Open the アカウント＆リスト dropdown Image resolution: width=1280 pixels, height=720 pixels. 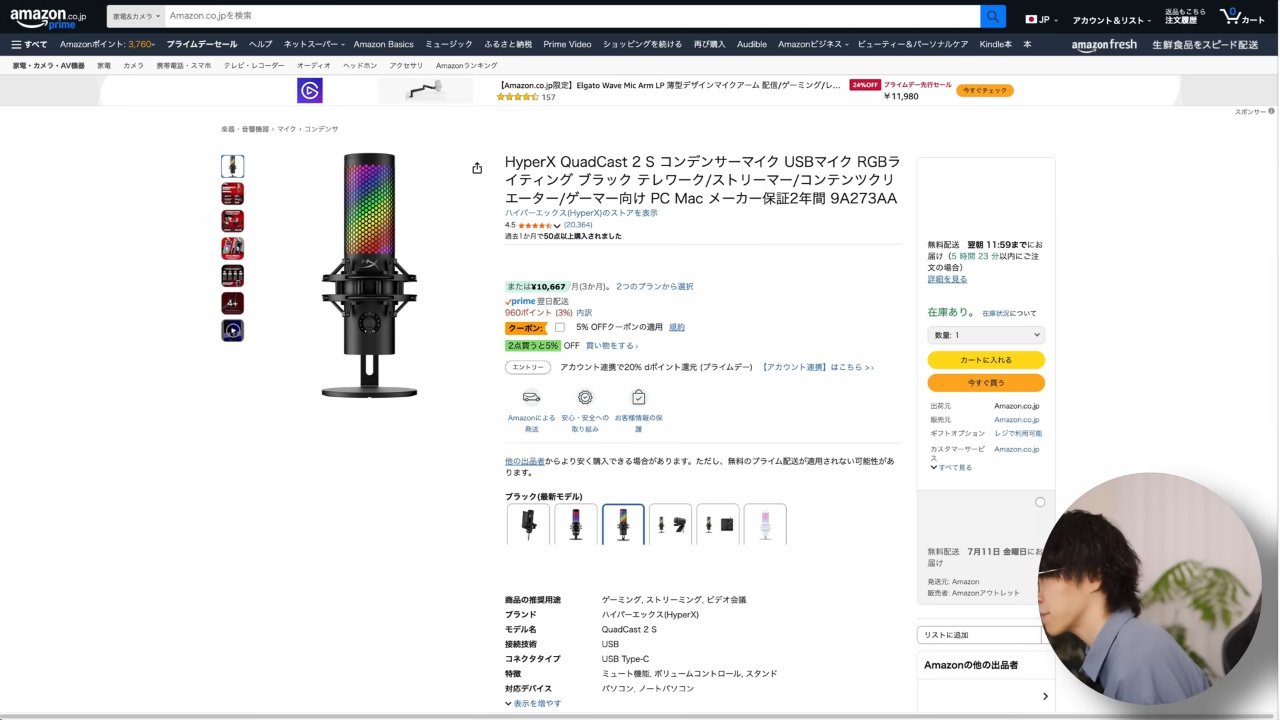(x=1110, y=20)
